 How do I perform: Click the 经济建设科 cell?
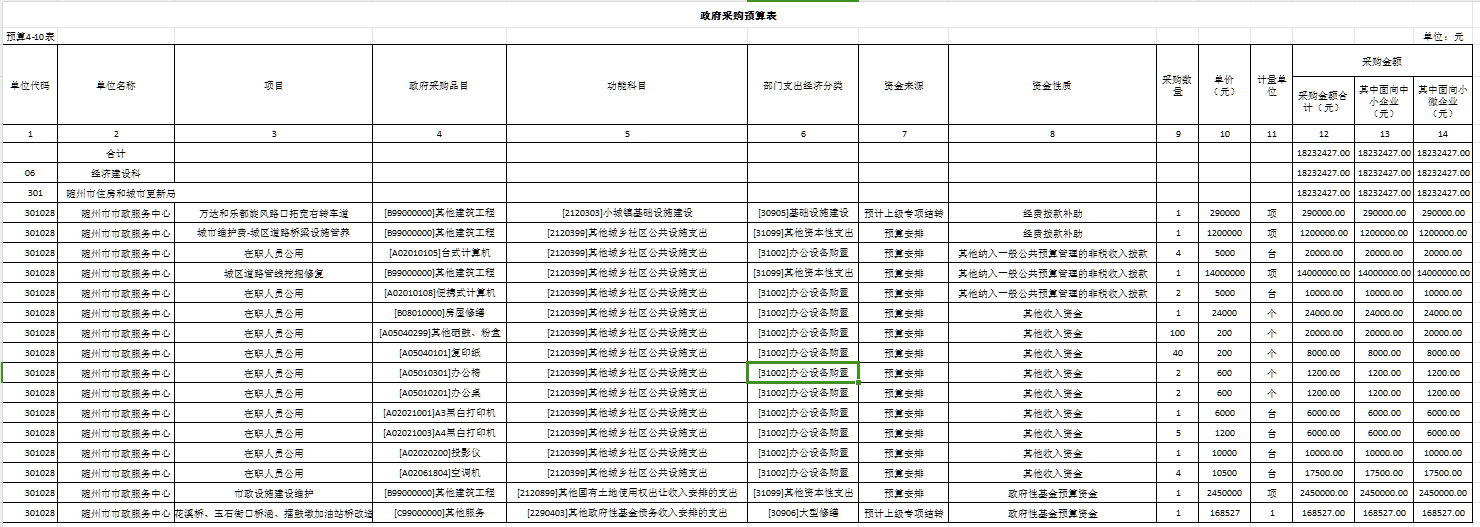click(x=116, y=173)
